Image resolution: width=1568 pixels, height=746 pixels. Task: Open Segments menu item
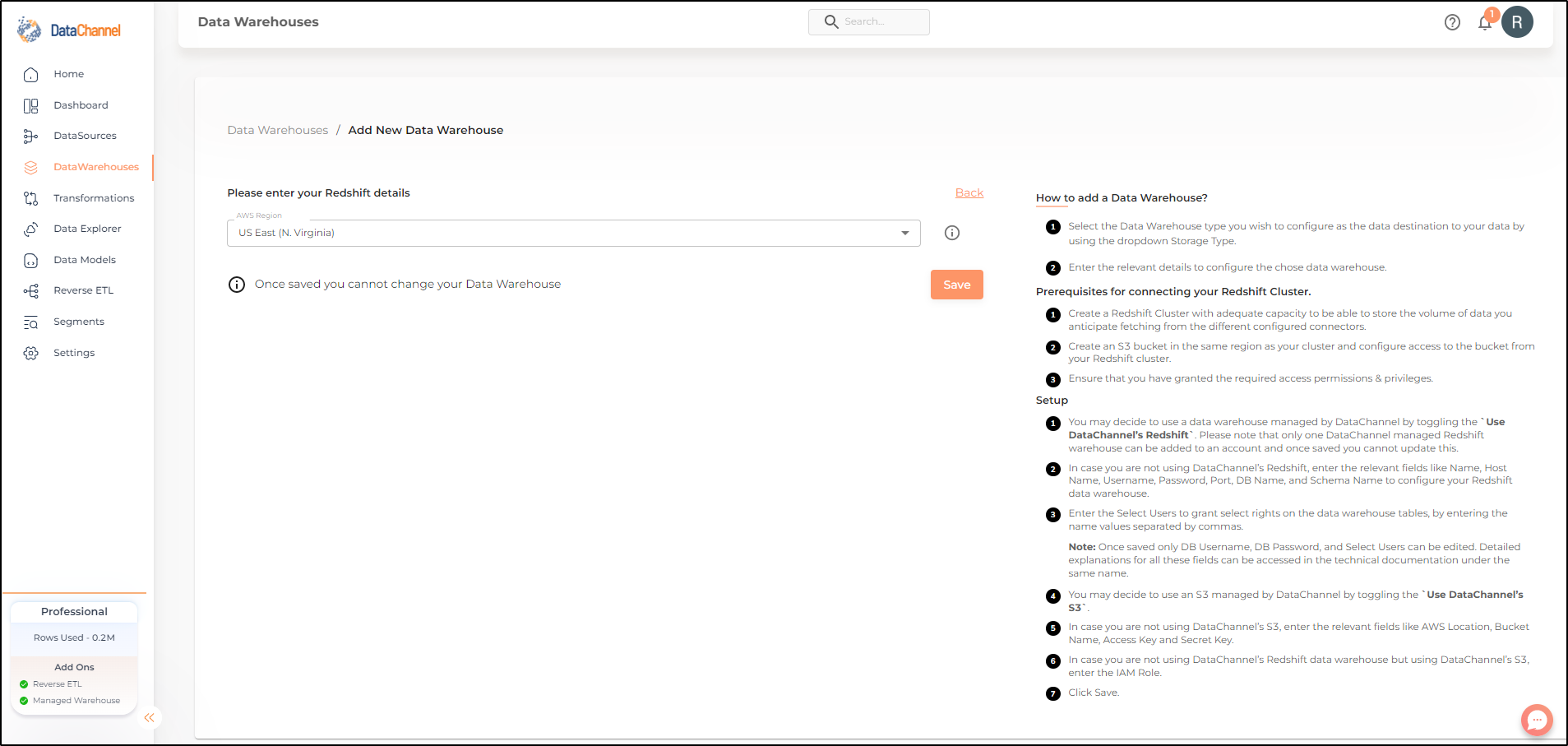(x=77, y=322)
